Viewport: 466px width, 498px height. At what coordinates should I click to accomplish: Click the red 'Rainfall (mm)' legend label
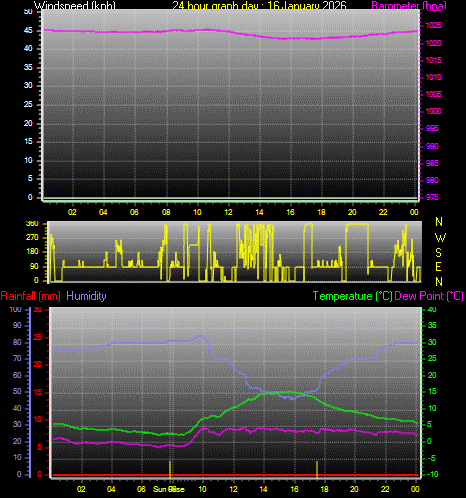31,296
